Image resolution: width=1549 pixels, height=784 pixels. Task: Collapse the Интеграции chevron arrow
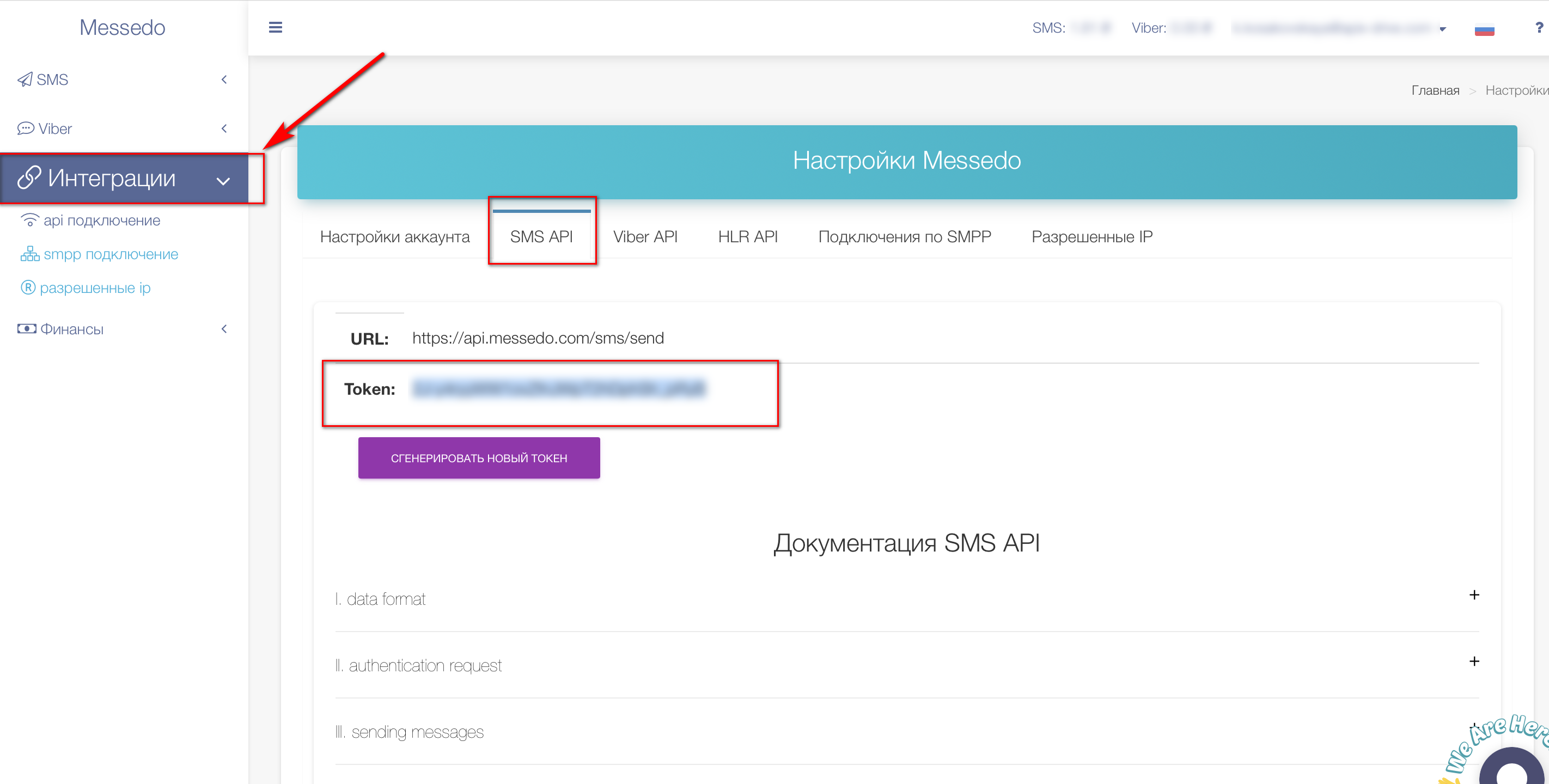click(223, 181)
